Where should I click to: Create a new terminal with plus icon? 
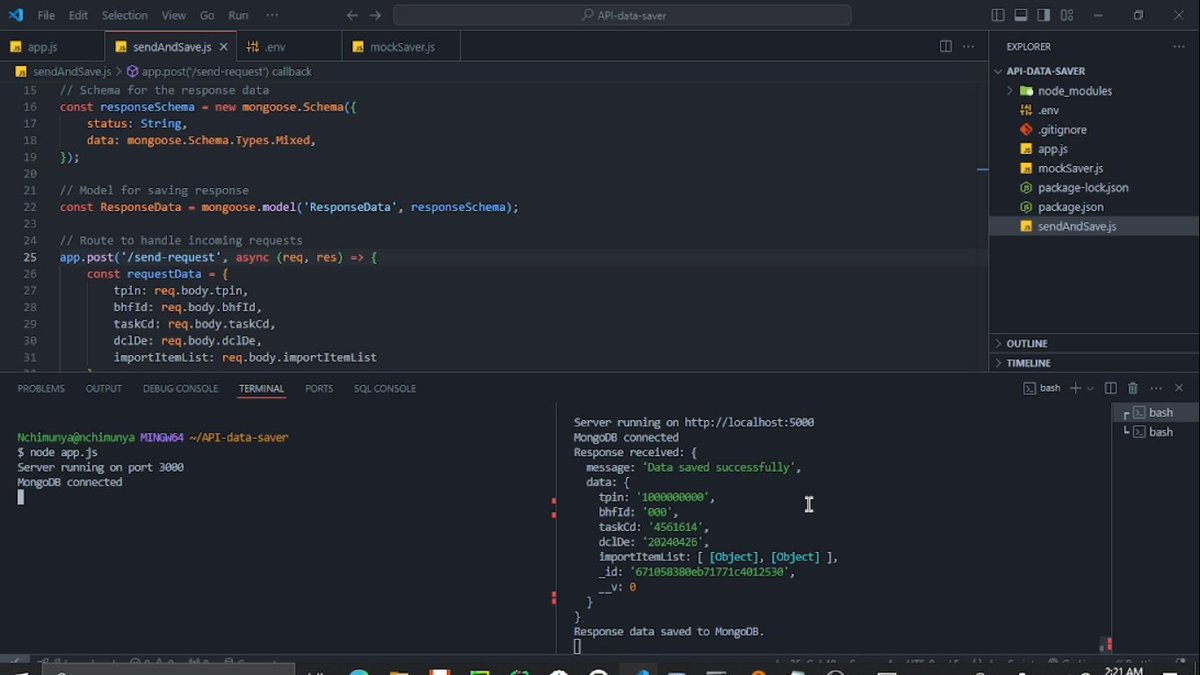[x=1075, y=388]
